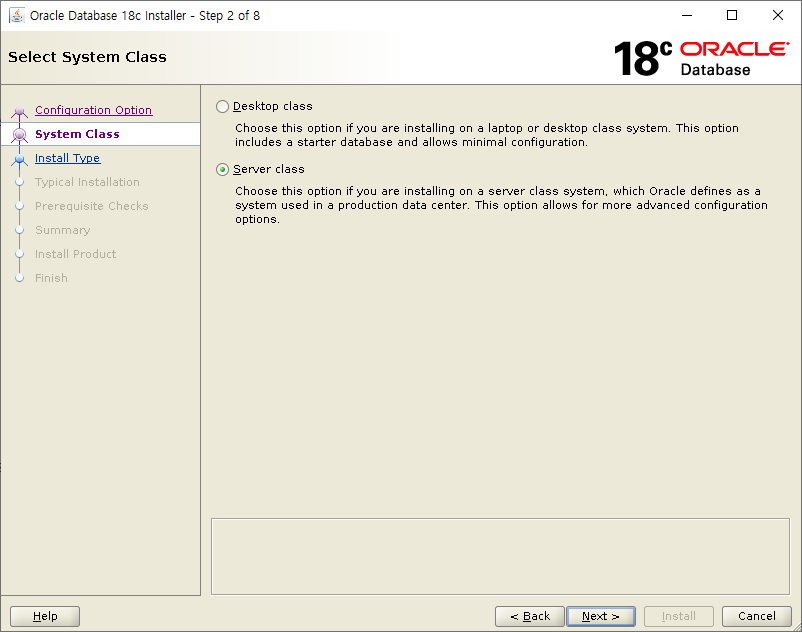Close the Oracle installer window
The image size is (802, 632).
(778, 15)
